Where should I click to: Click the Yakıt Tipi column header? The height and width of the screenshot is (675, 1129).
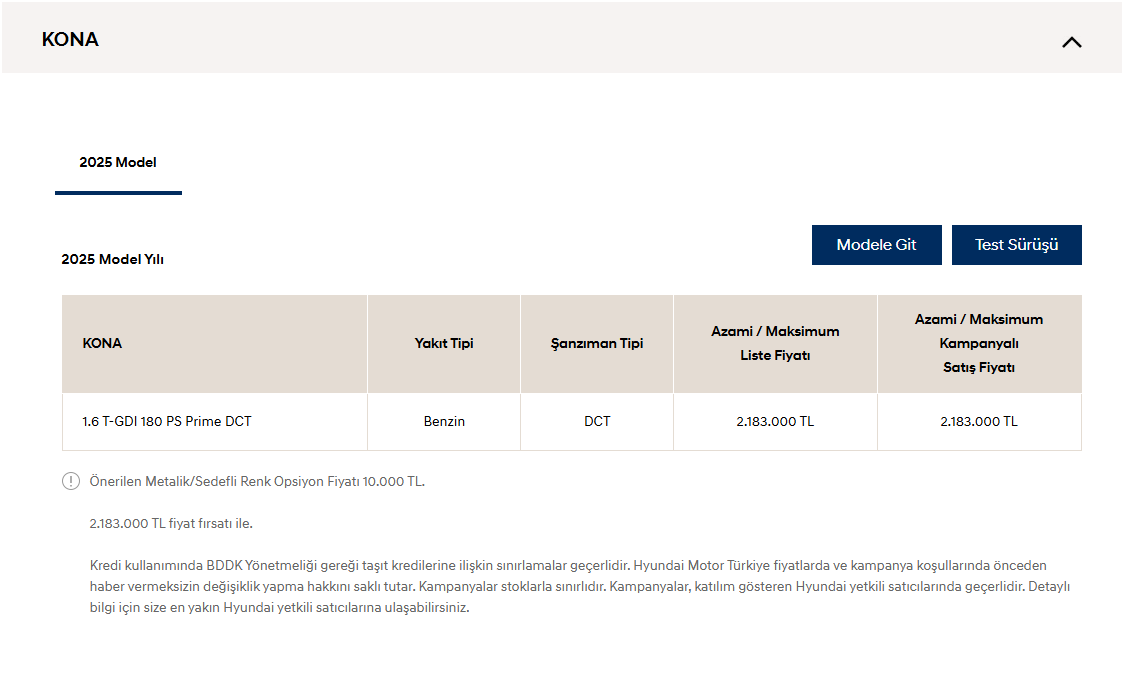pos(444,344)
